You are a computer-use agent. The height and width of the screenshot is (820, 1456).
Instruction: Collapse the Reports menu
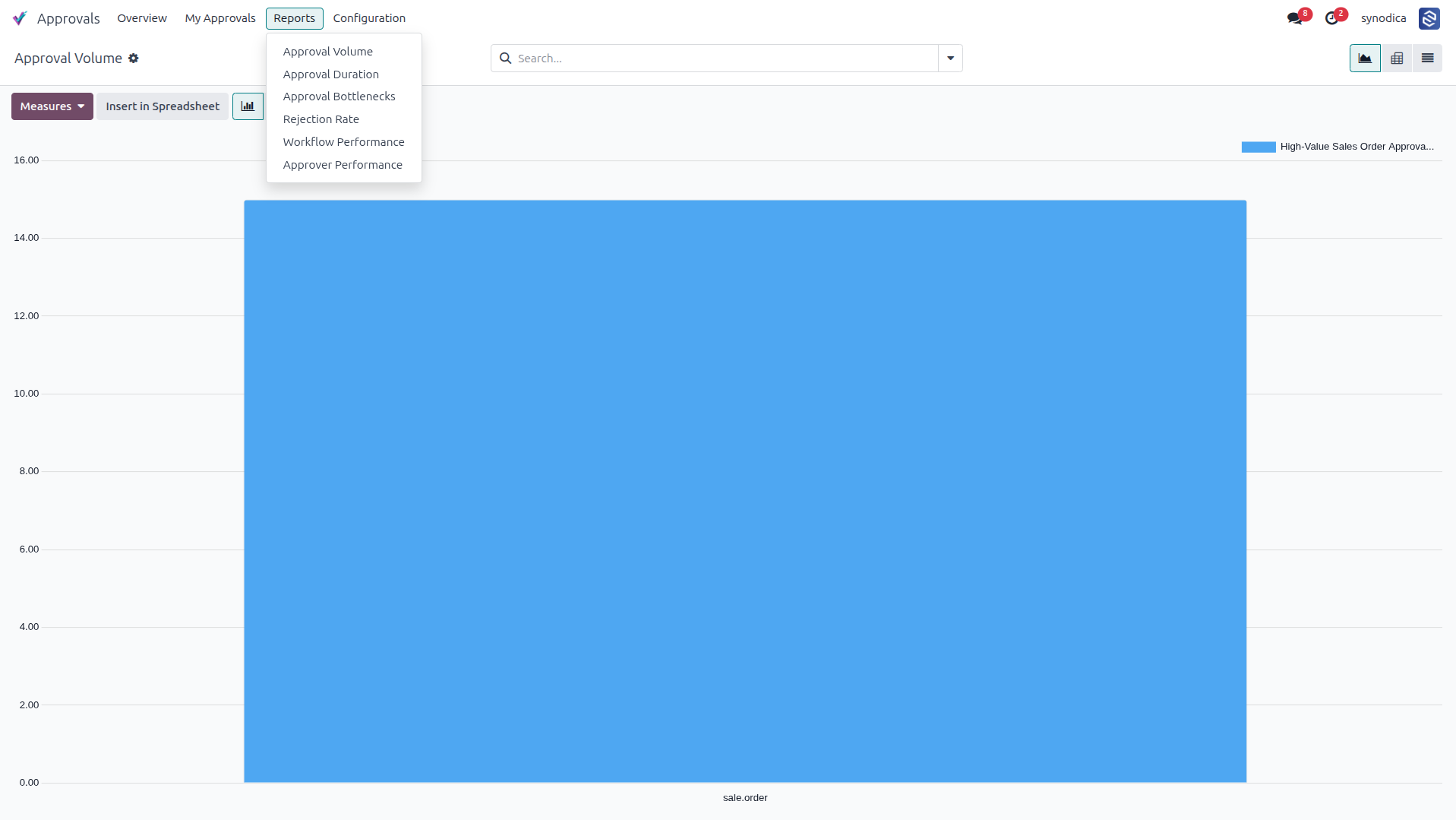click(x=295, y=18)
